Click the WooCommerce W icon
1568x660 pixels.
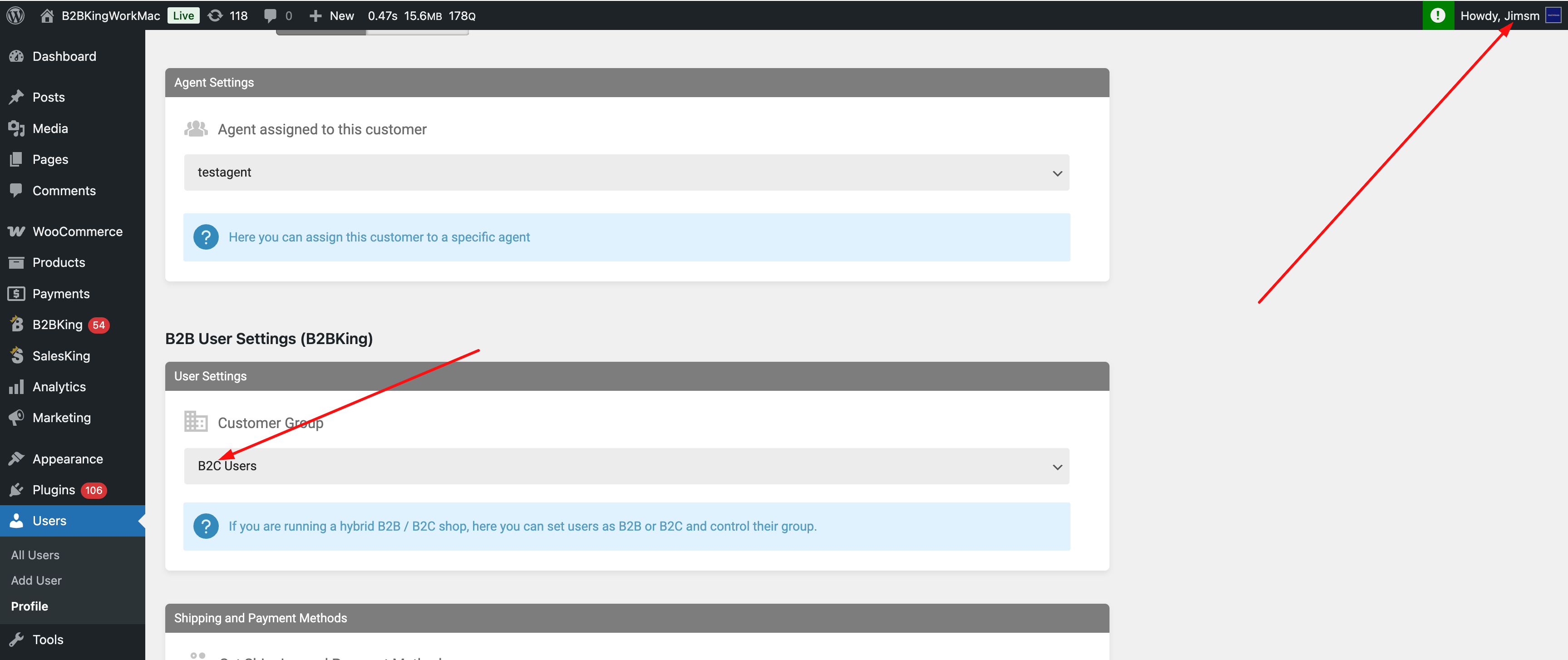(16, 231)
